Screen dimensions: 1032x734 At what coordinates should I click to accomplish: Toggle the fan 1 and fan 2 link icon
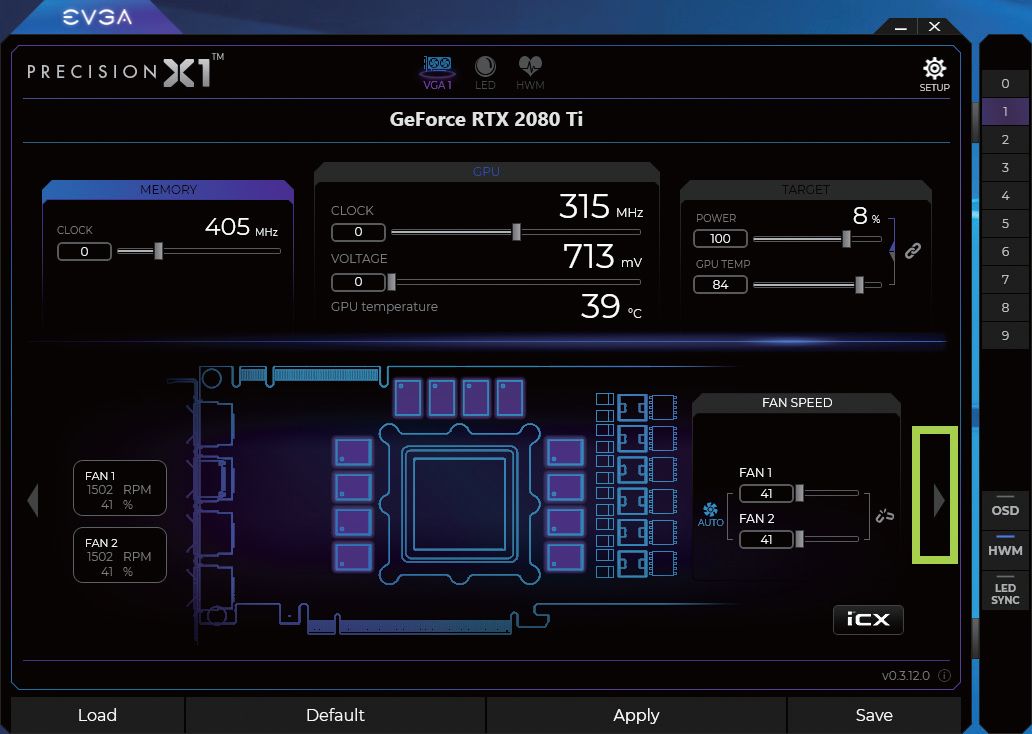pos(885,515)
